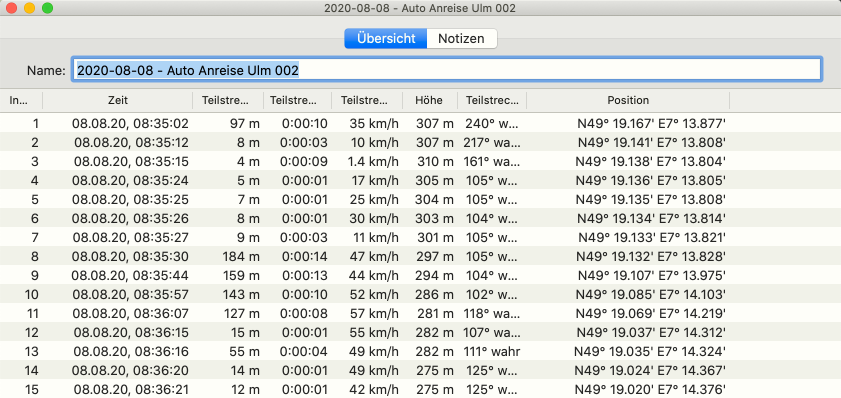Select time cell 08.08.20, 08:36:16

[x=130, y=351]
